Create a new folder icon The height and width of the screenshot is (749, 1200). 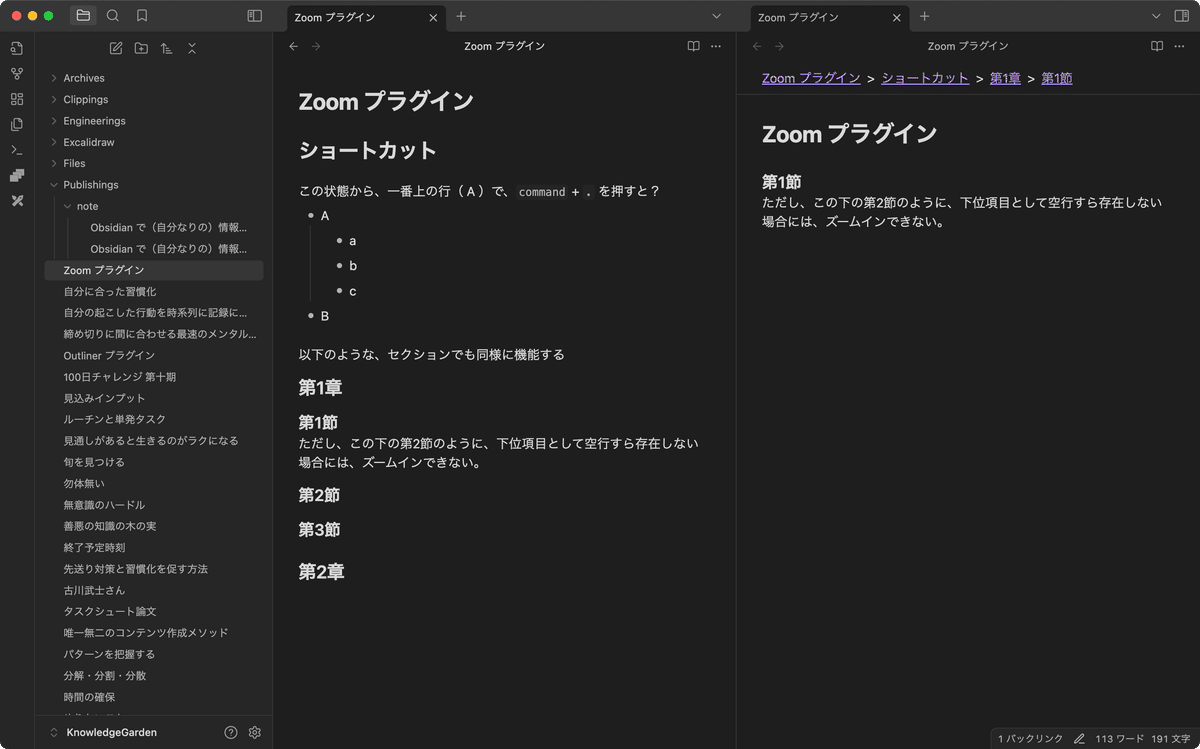pos(141,48)
